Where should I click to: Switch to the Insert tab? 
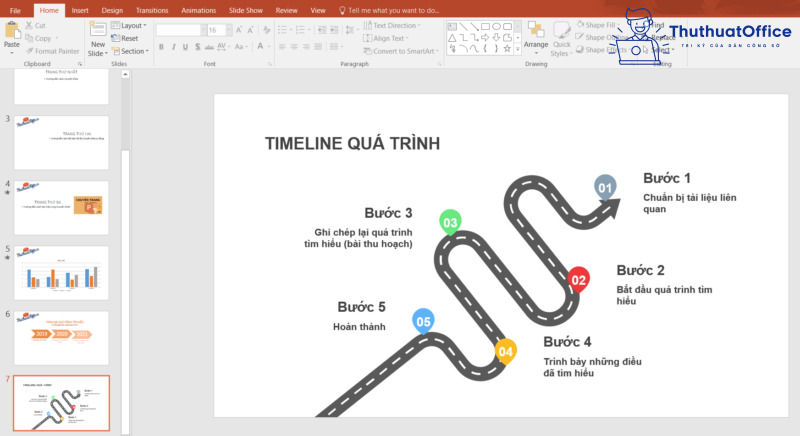pyautogui.click(x=80, y=10)
